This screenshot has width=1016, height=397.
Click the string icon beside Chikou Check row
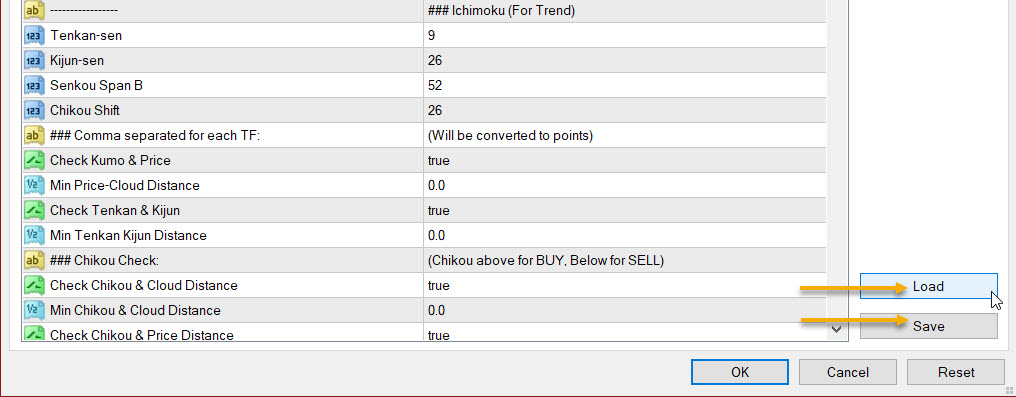(34, 260)
